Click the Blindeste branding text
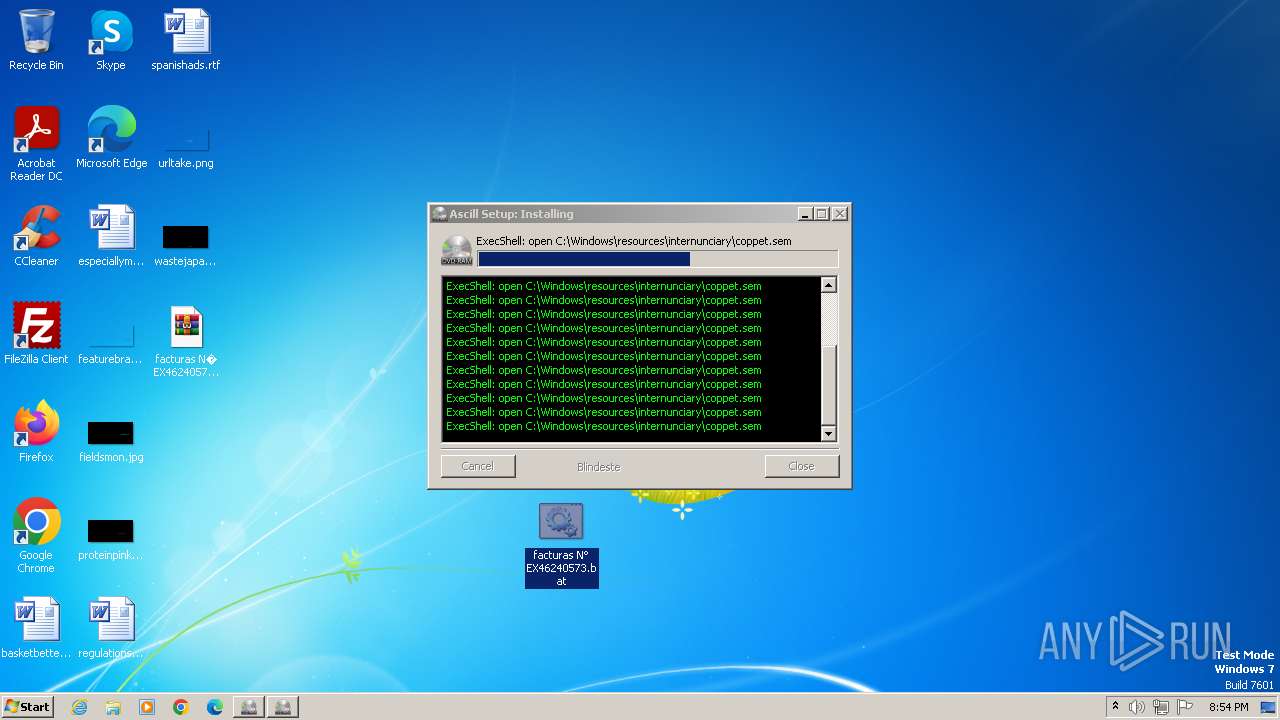Image resolution: width=1280 pixels, height=720 pixels. [x=599, y=467]
